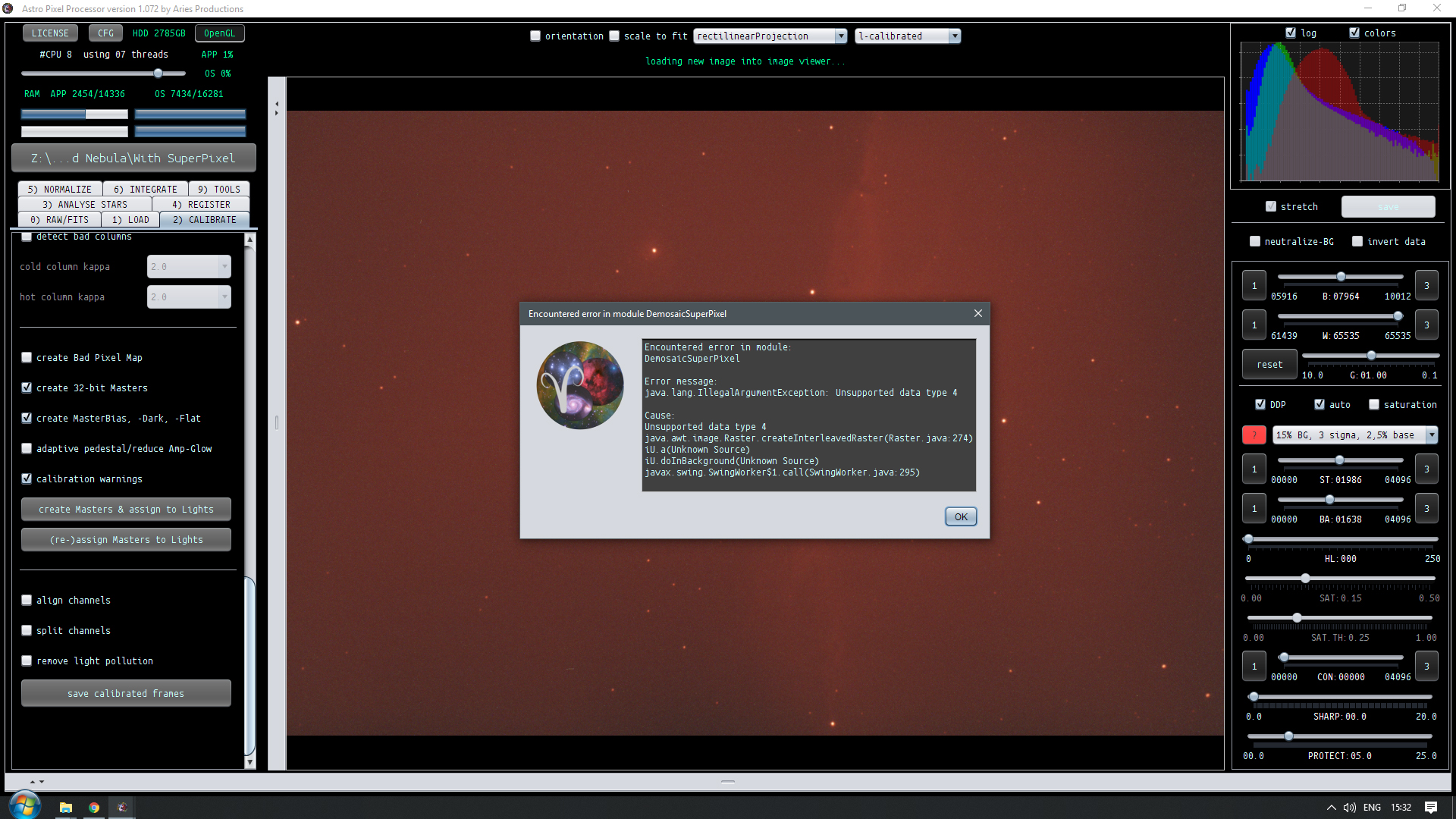Image resolution: width=1456 pixels, height=819 pixels.
Task: Click the Windows Start orb
Action: tap(24, 805)
